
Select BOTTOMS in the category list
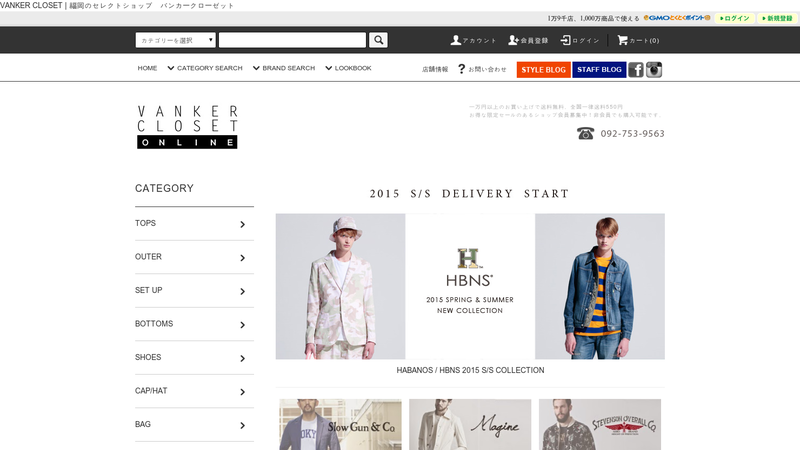[154, 323]
